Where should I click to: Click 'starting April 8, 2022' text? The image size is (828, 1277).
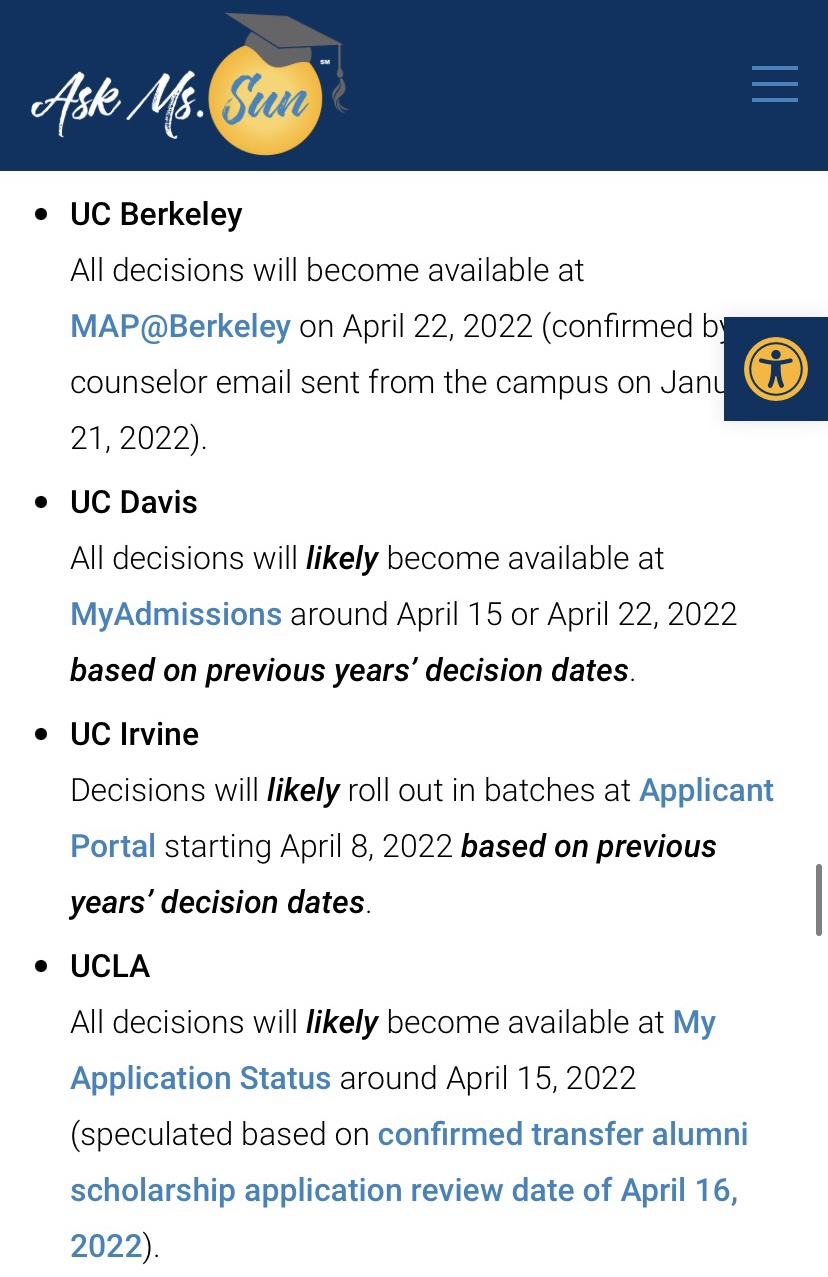click(x=308, y=846)
